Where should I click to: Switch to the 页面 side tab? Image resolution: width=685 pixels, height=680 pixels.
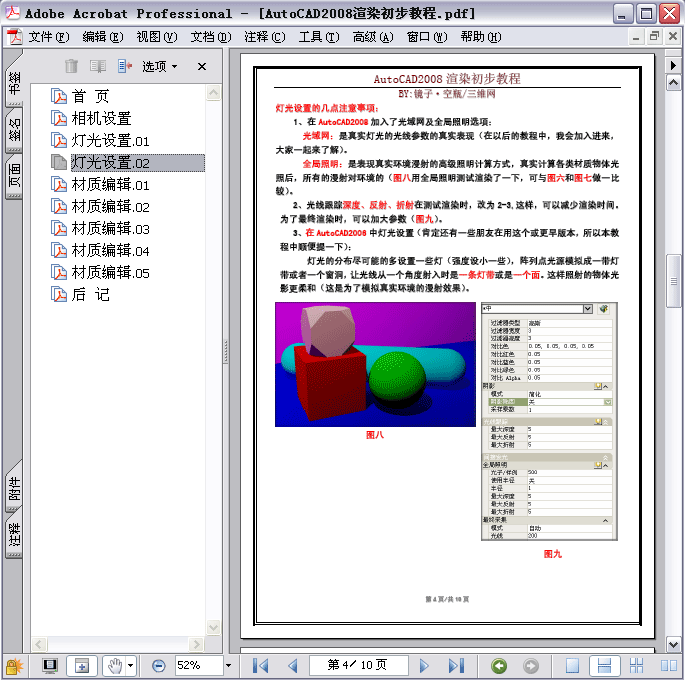point(14,176)
